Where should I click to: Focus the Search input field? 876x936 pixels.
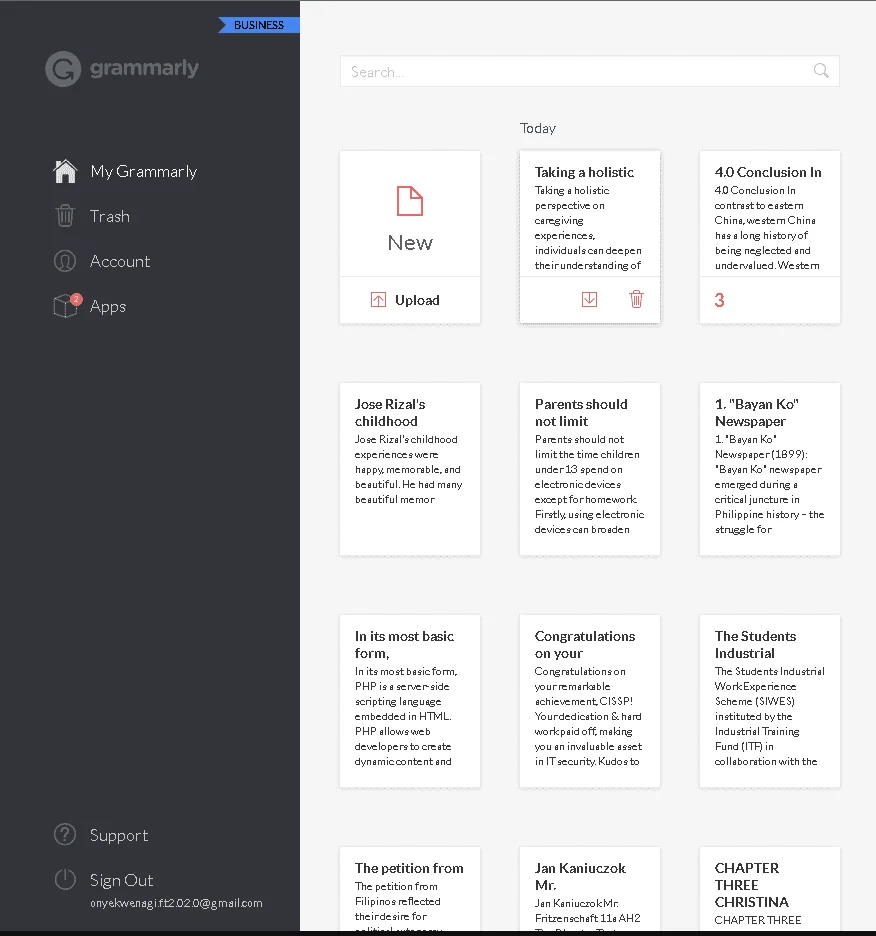point(589,71)
